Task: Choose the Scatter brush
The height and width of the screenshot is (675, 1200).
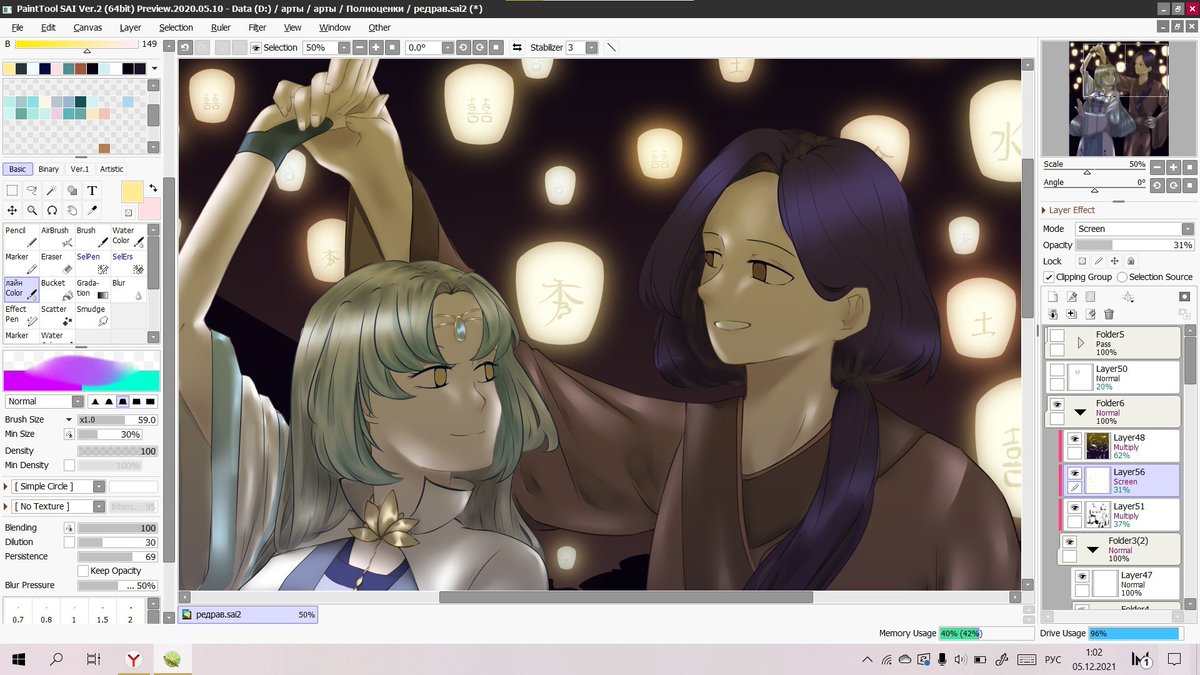Action: click(x=57, y=314)
